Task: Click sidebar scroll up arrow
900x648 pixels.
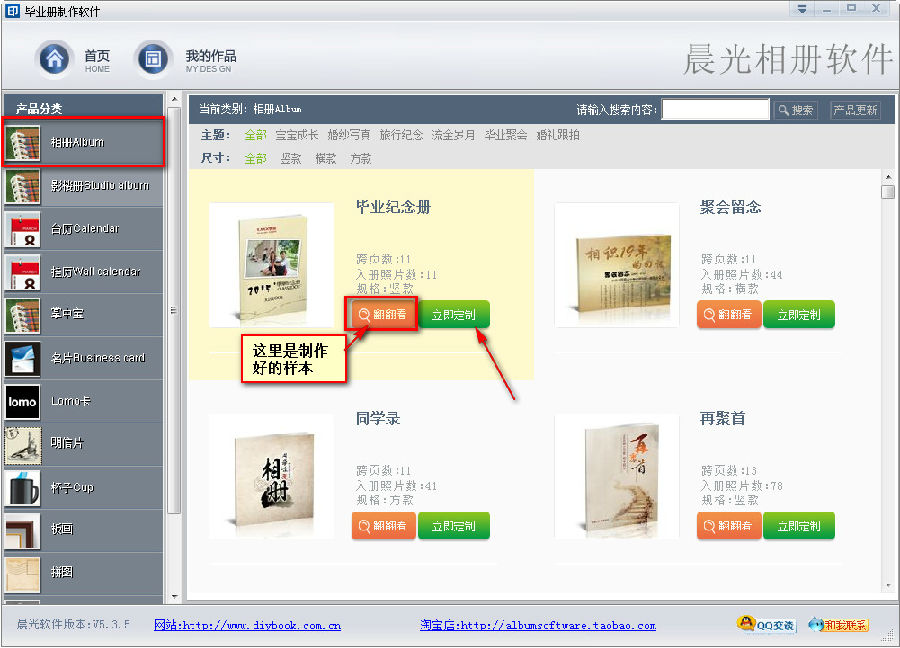Action: 174,100
